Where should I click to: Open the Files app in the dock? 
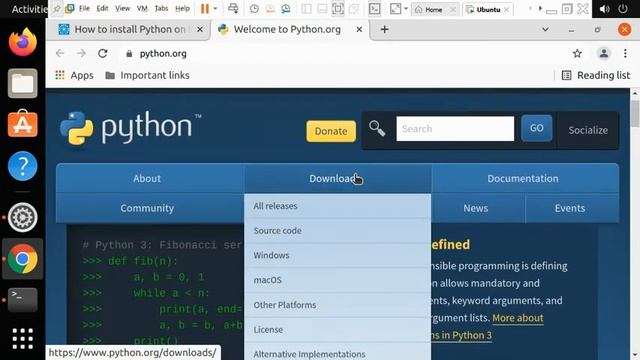tap(22, 84)
